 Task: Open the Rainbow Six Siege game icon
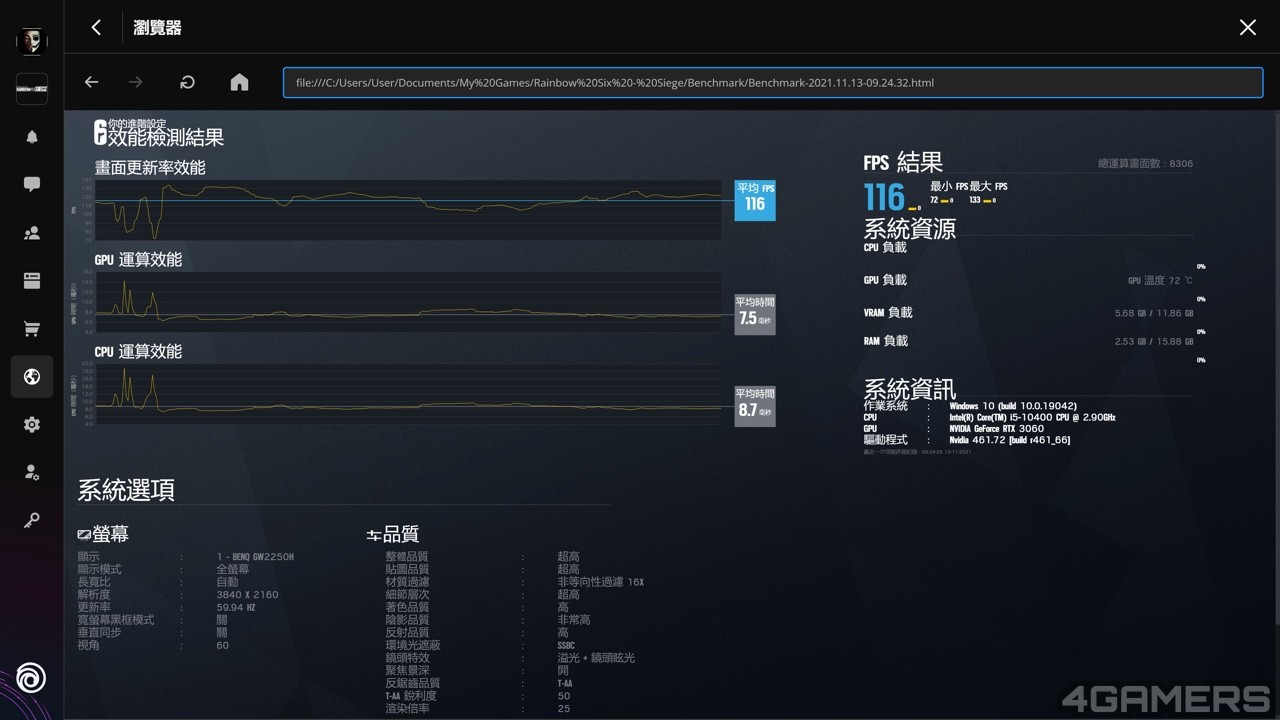32,89
